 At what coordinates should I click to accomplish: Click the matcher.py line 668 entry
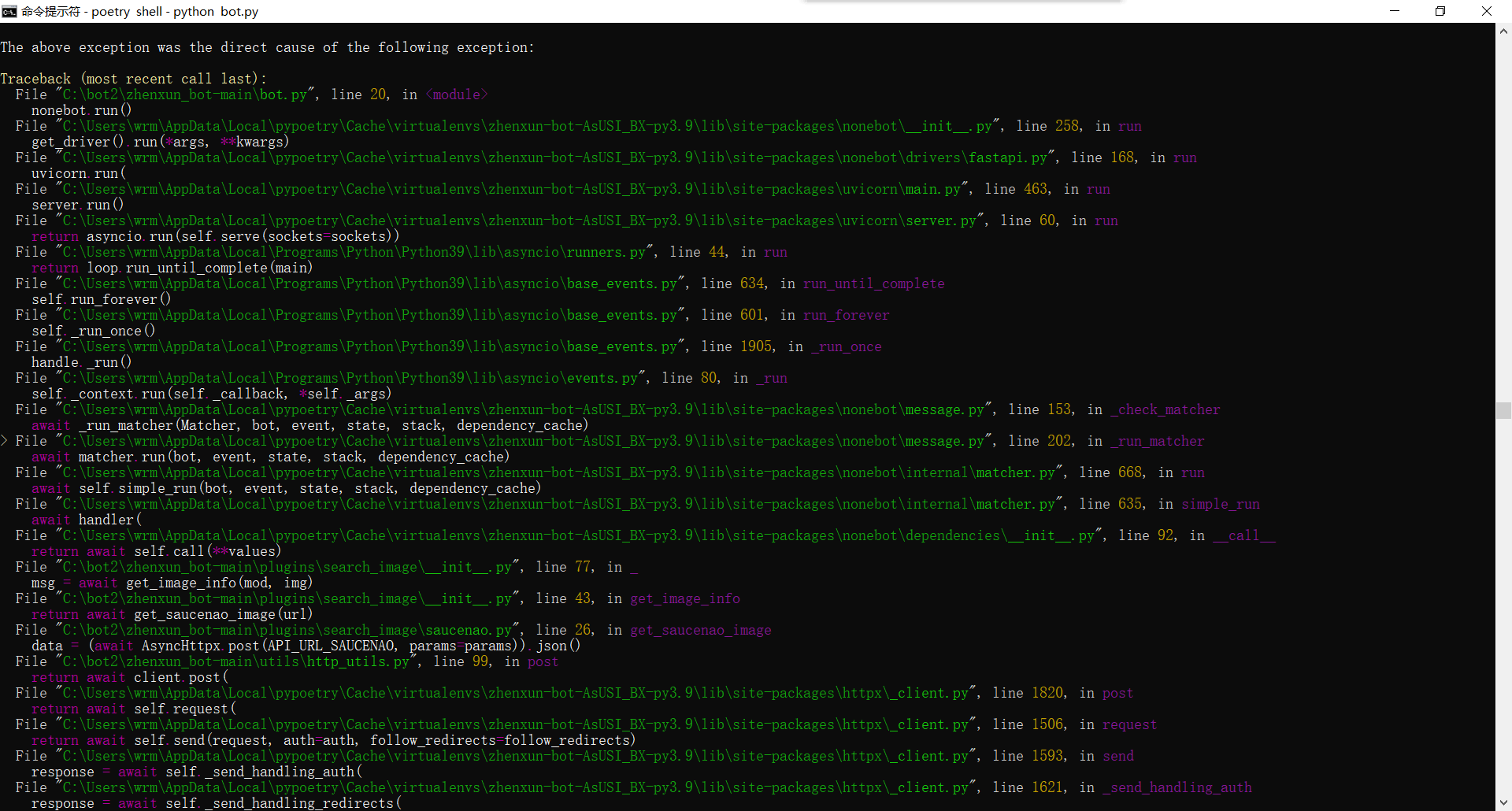610,472
